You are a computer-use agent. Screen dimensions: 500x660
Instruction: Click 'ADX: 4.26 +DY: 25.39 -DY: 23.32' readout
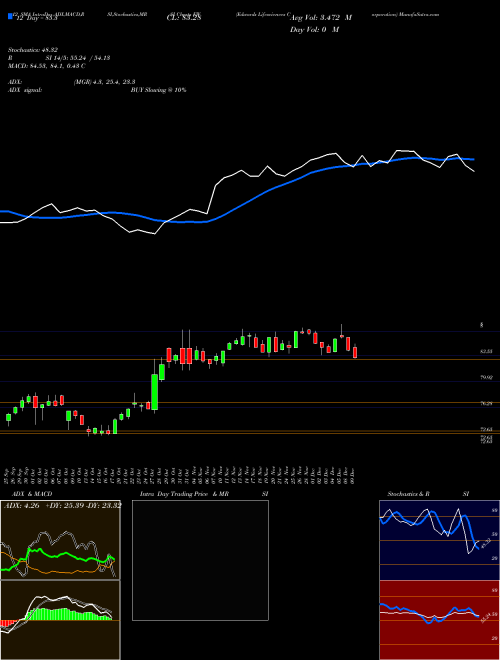(x=62, y=505)
